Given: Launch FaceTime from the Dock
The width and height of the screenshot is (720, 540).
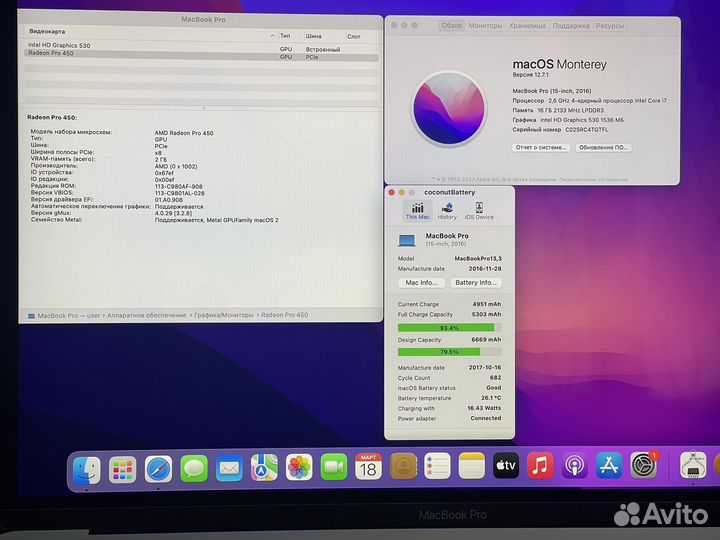Looking at the screenshot, I should (x=334, y=467).
